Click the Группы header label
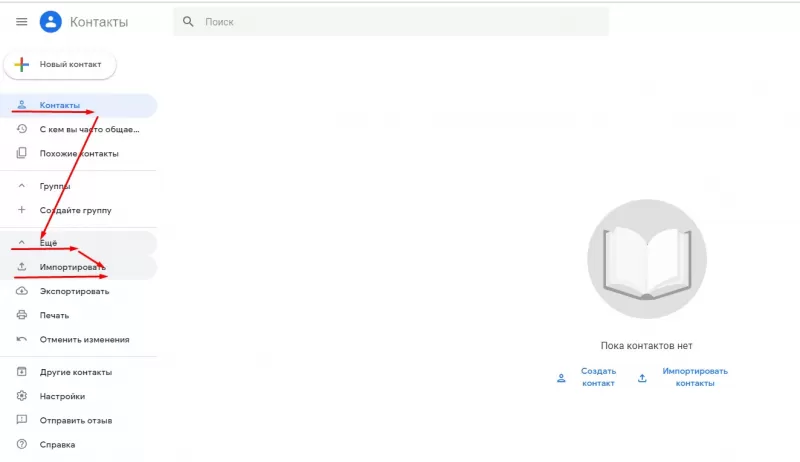This screenshot has height=462, width=800. 55,186
